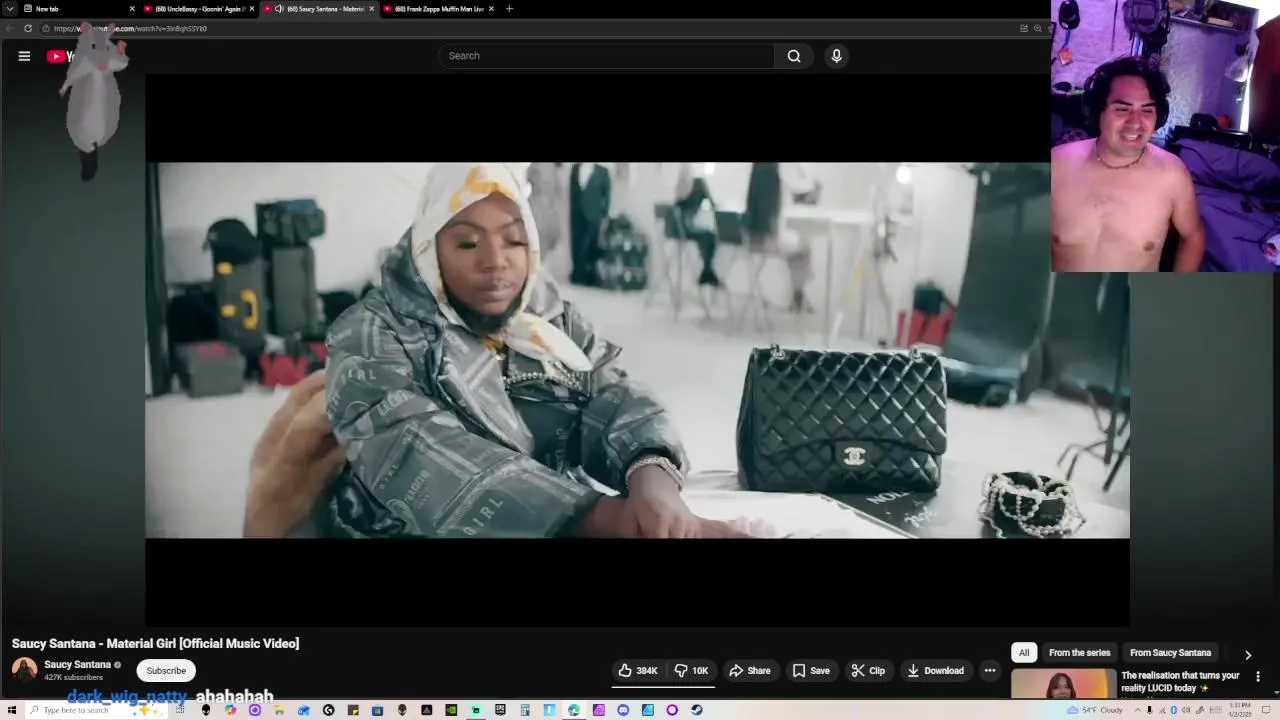Select the From the series chip

pyautogui.click(x=1079, y=653)
